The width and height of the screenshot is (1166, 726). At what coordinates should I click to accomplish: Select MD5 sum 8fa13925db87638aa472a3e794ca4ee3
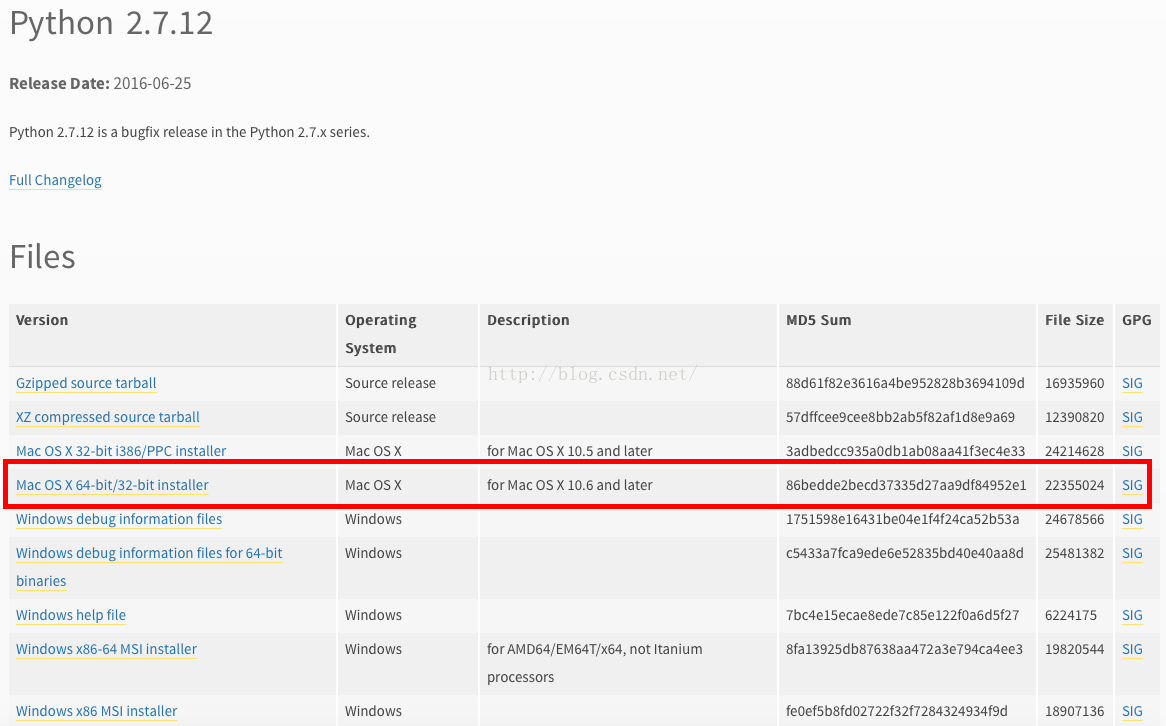pos(904,649)
